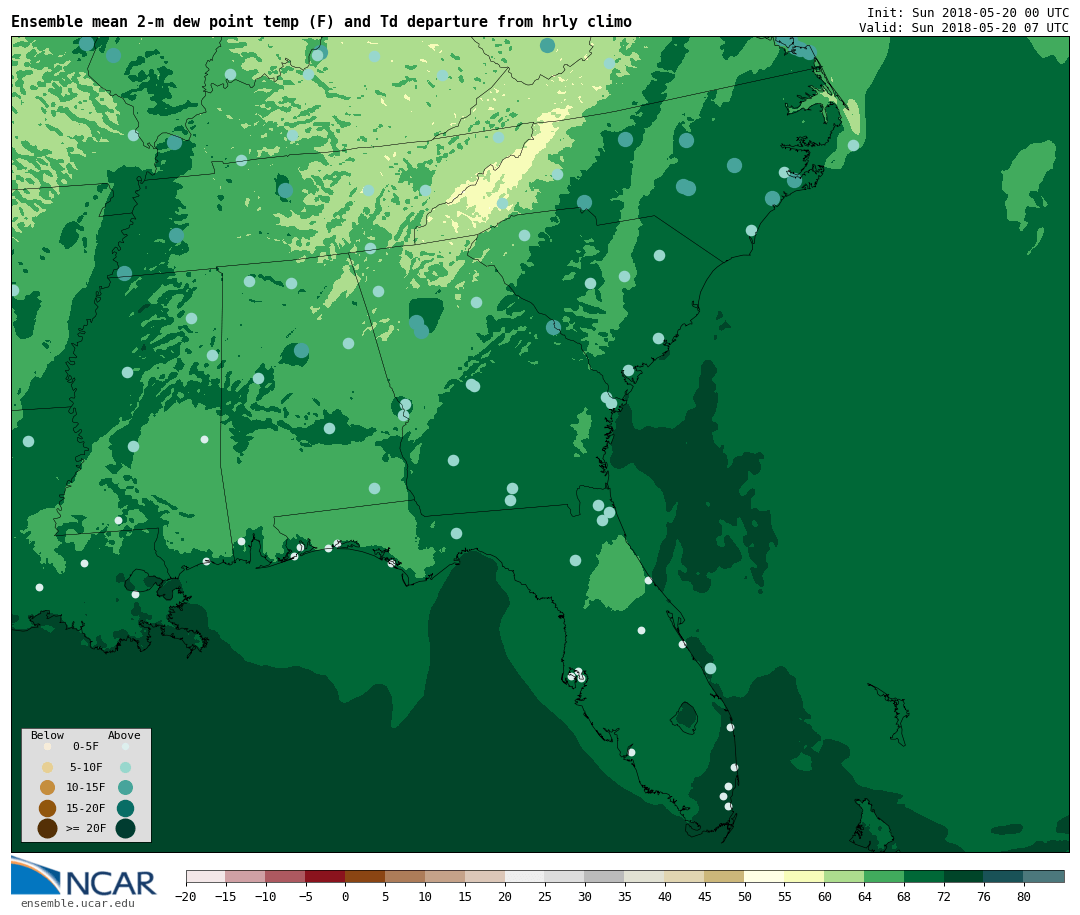Click the '64' colorbar tick label
This screenshot has width=1080, height=915.
(865, 896)
